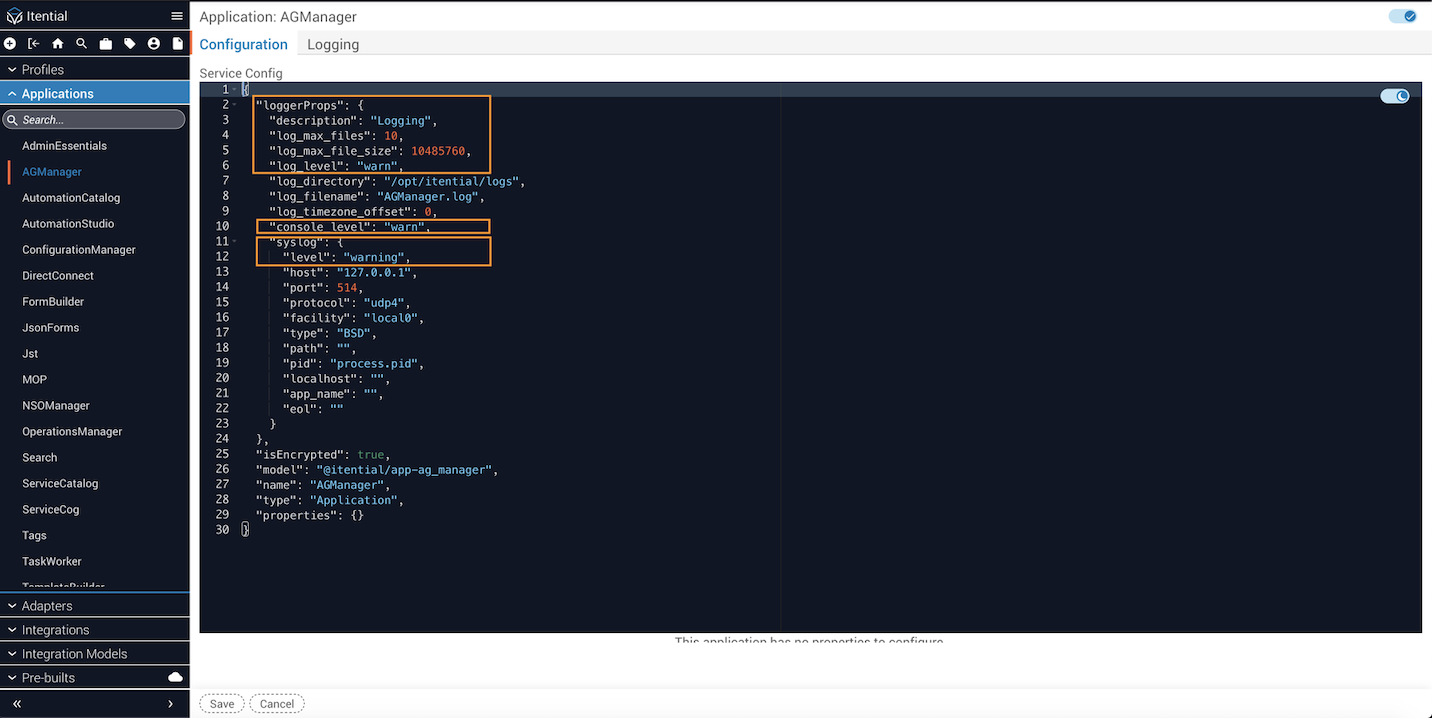Screen dimensions: 1432x718
Task: Click the cloud icon next to Pre-builts
Action: (x=176, y=677)
